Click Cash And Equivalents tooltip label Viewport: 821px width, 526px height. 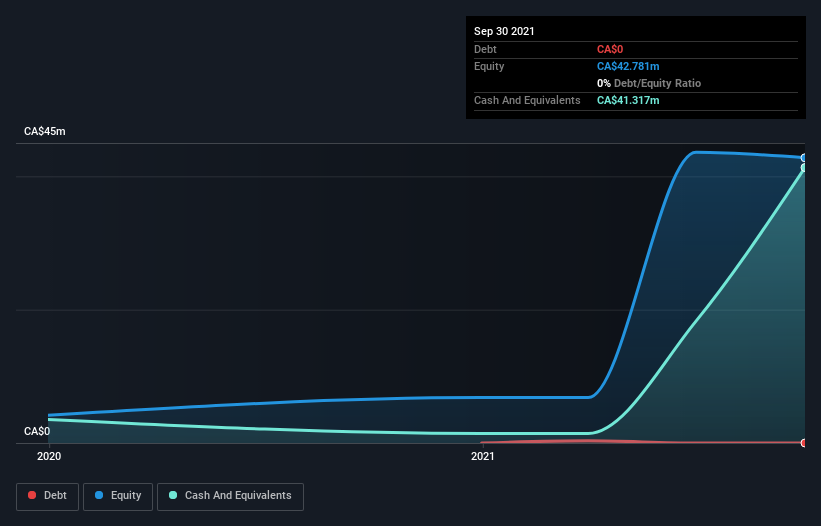tap(527, 100)
